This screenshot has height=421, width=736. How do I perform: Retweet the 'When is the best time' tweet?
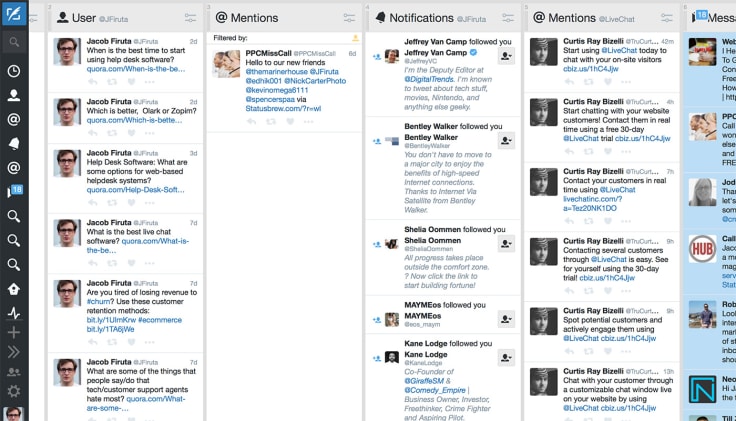(x=112, y=82)
